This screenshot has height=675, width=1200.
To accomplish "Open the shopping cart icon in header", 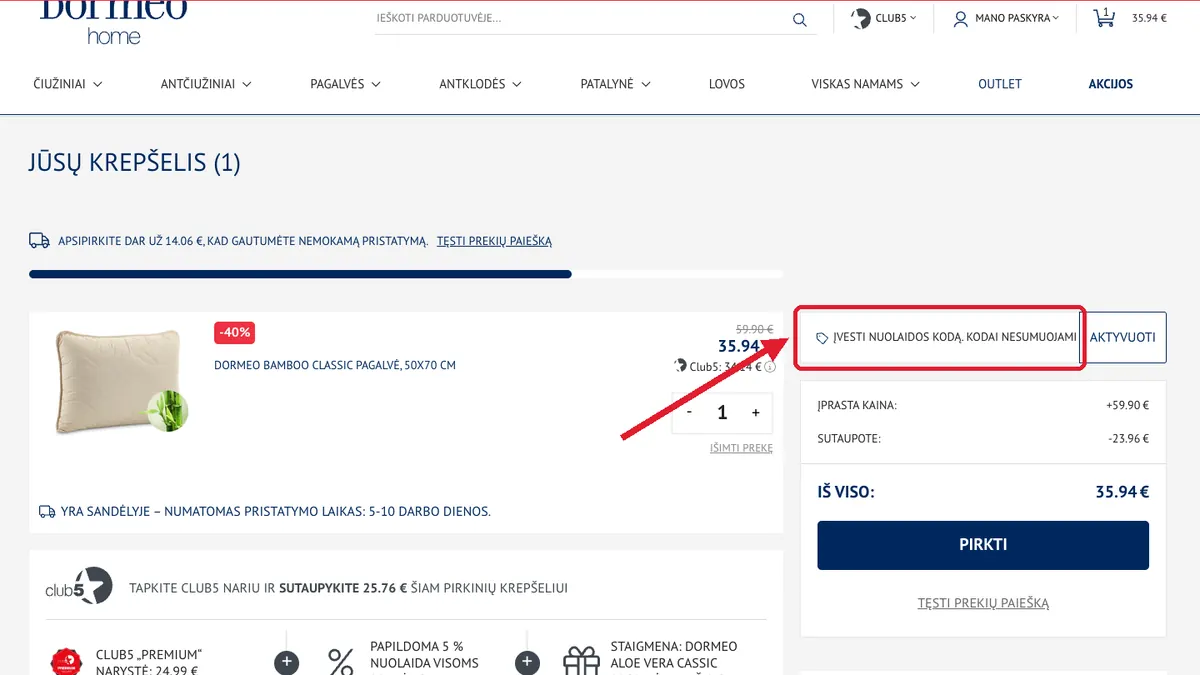I will [x=1105, y=17].
